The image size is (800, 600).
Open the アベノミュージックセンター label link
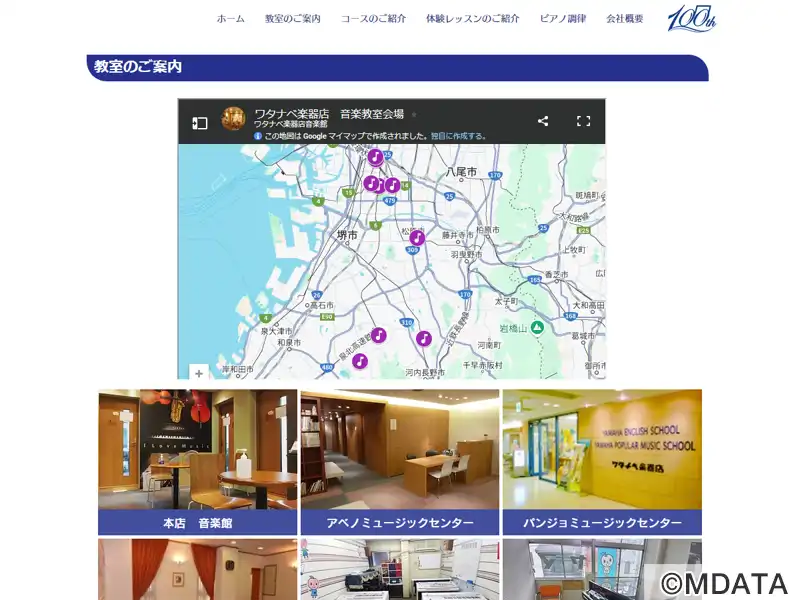400,522
